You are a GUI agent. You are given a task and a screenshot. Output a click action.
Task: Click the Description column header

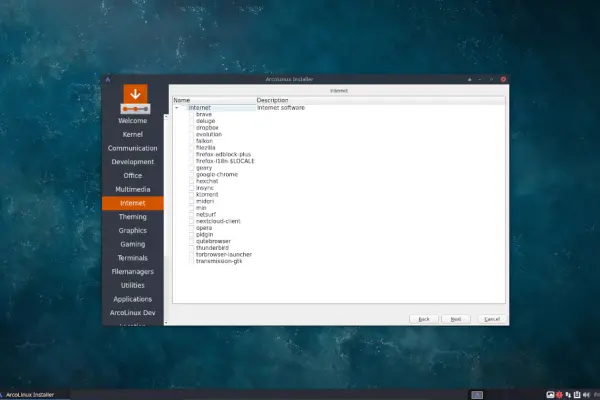pos(380,100)
